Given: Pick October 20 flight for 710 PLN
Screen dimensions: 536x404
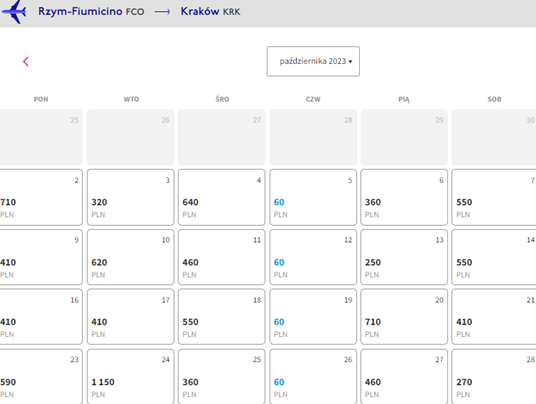Looking at the screenshot, I should (404, 317).
